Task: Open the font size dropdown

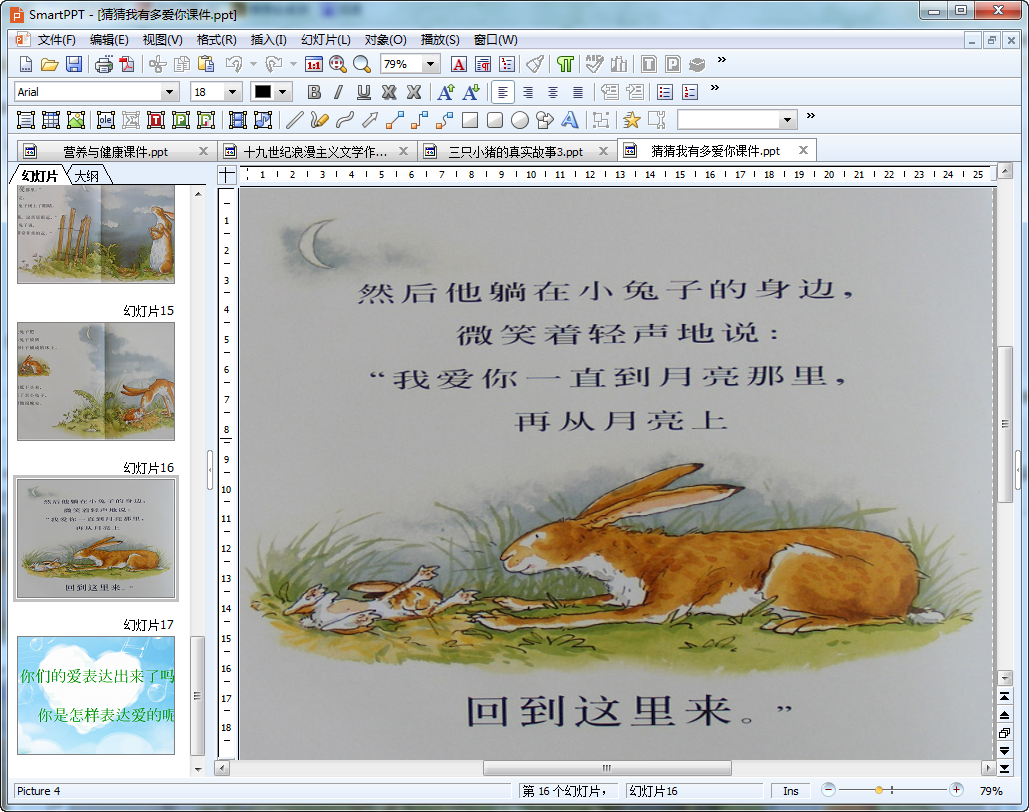Action: [x=232, y=92]
